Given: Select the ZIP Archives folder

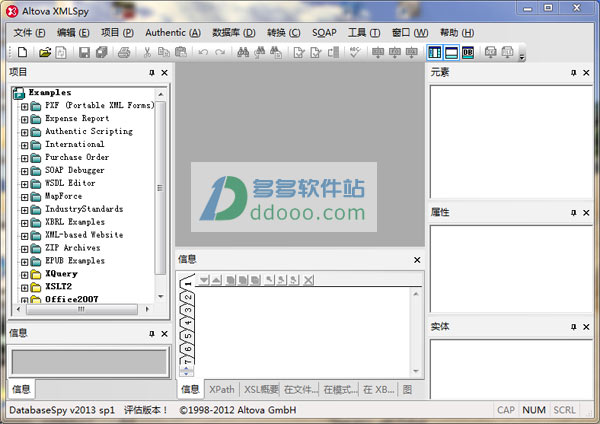Looking at the screenshot, I should click(73, 248).
